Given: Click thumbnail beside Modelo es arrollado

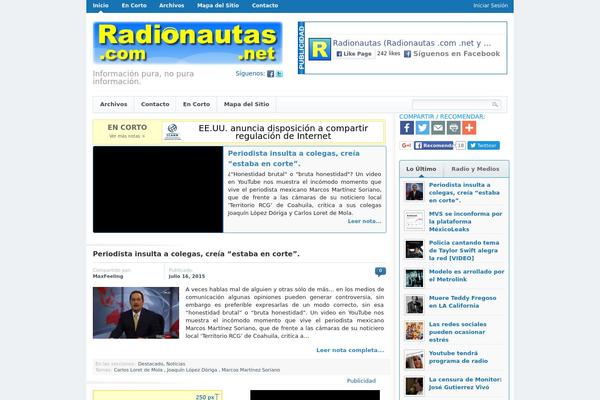Looking at the screenshot, I should point(414,278).
